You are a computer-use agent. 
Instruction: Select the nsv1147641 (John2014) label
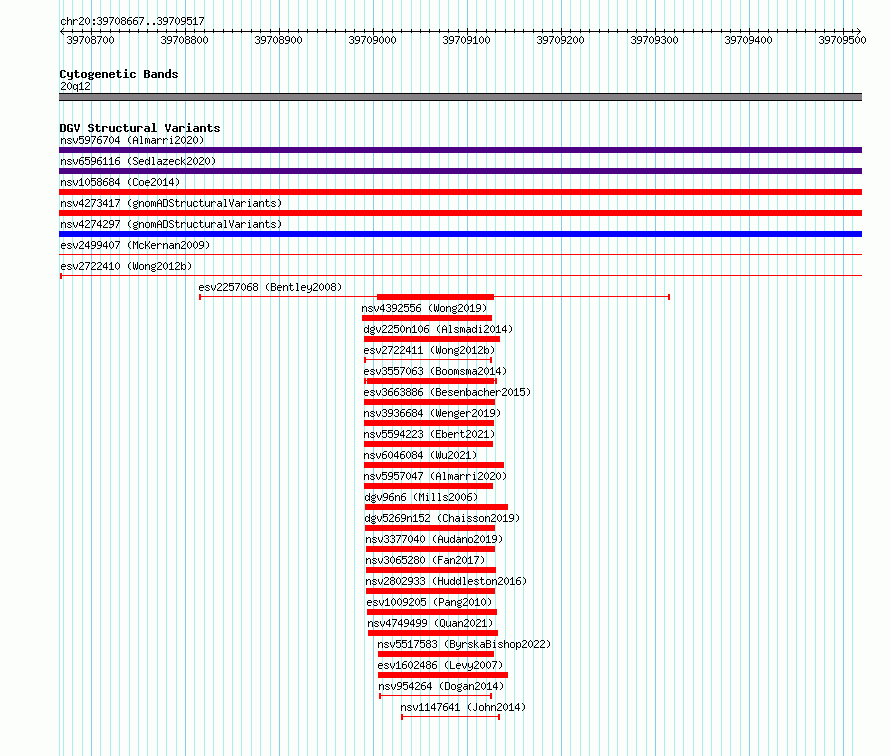[x=463, y=707]
